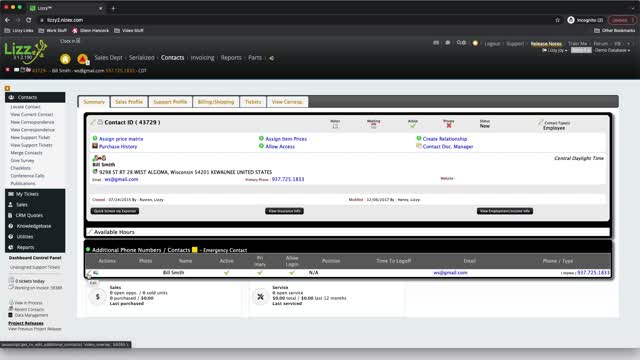This screenshot has height=360, width=640.
Task: Toggle the Active green checkmark in contact header
Action: 413,126
